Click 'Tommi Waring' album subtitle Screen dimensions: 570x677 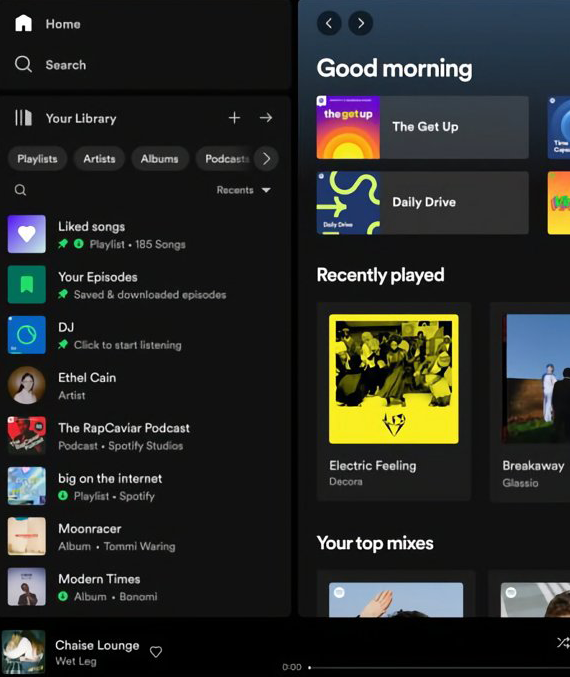pos(139,547)
